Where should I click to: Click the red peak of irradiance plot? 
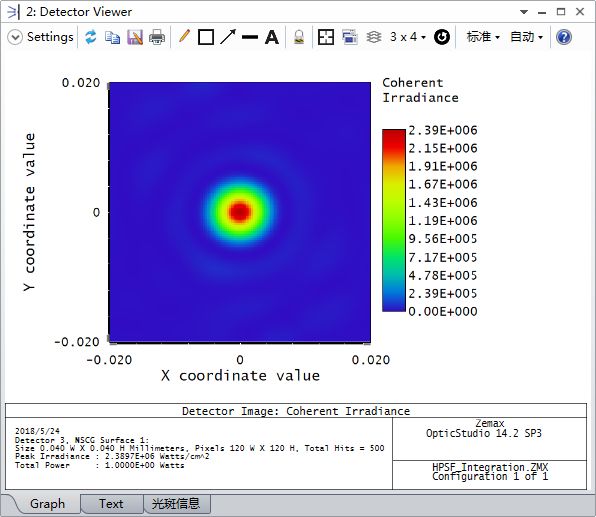[x=239, y=211]
